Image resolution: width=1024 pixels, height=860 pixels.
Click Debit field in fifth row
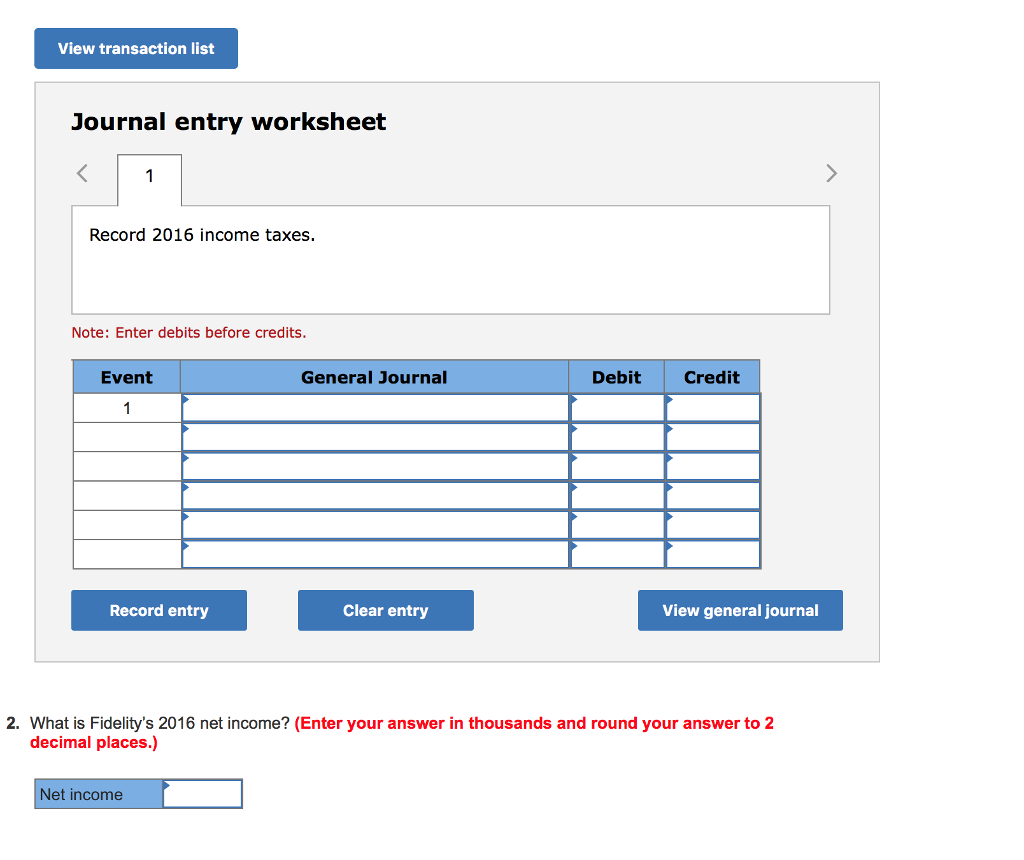tap(617, 525)
